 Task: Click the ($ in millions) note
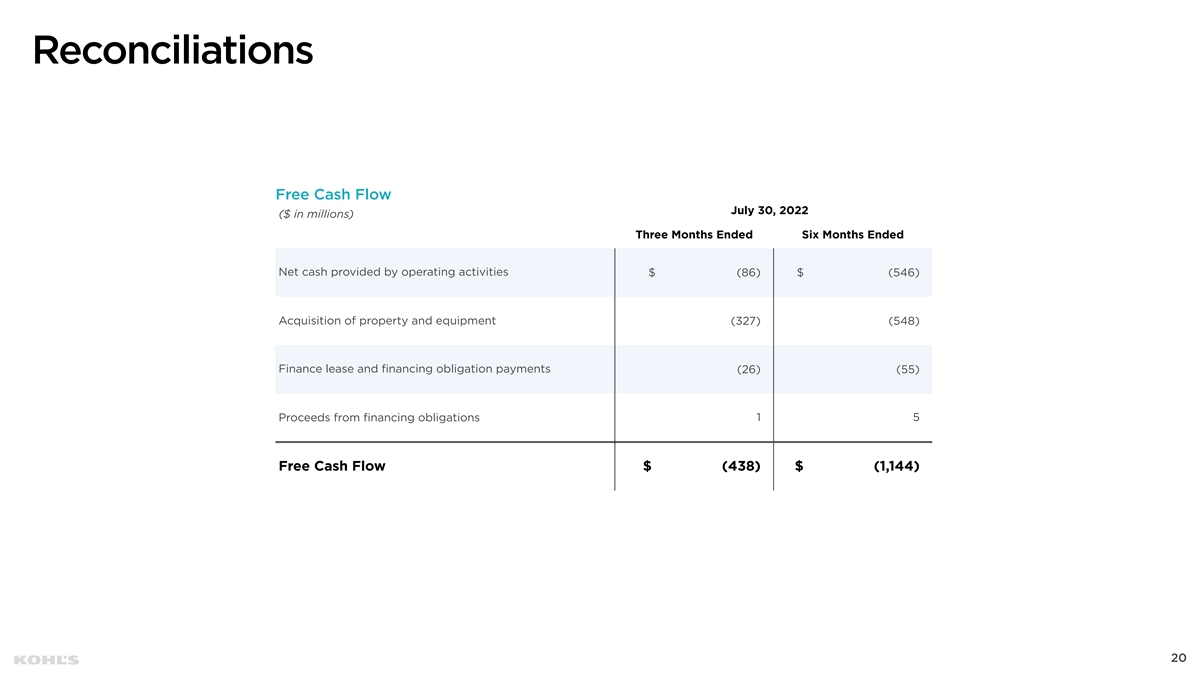coord(316,214)
